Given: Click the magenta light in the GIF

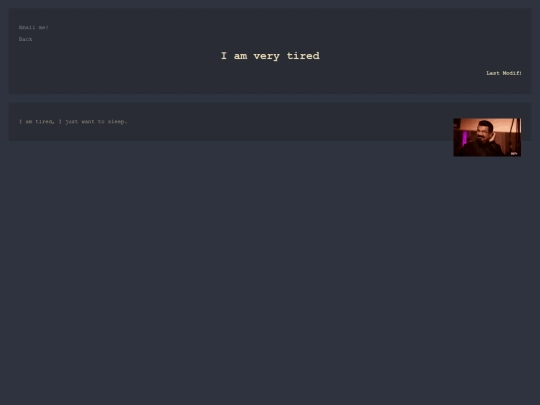Looking at the screenshot, I should click(465, 138).
